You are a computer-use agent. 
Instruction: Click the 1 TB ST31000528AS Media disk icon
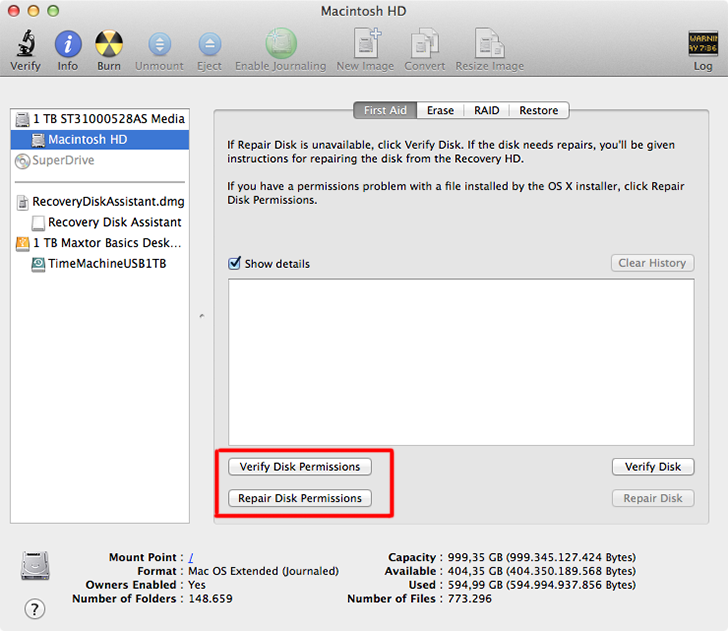(22, 119)
